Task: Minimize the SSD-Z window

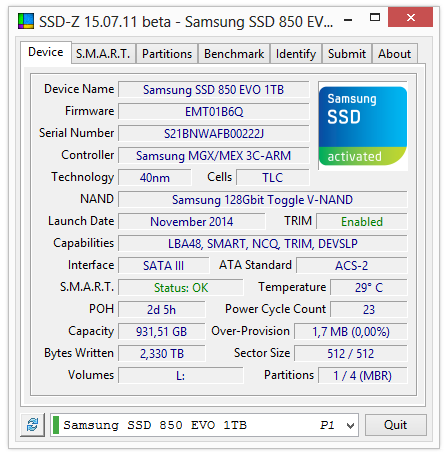Action: [348, 20]
